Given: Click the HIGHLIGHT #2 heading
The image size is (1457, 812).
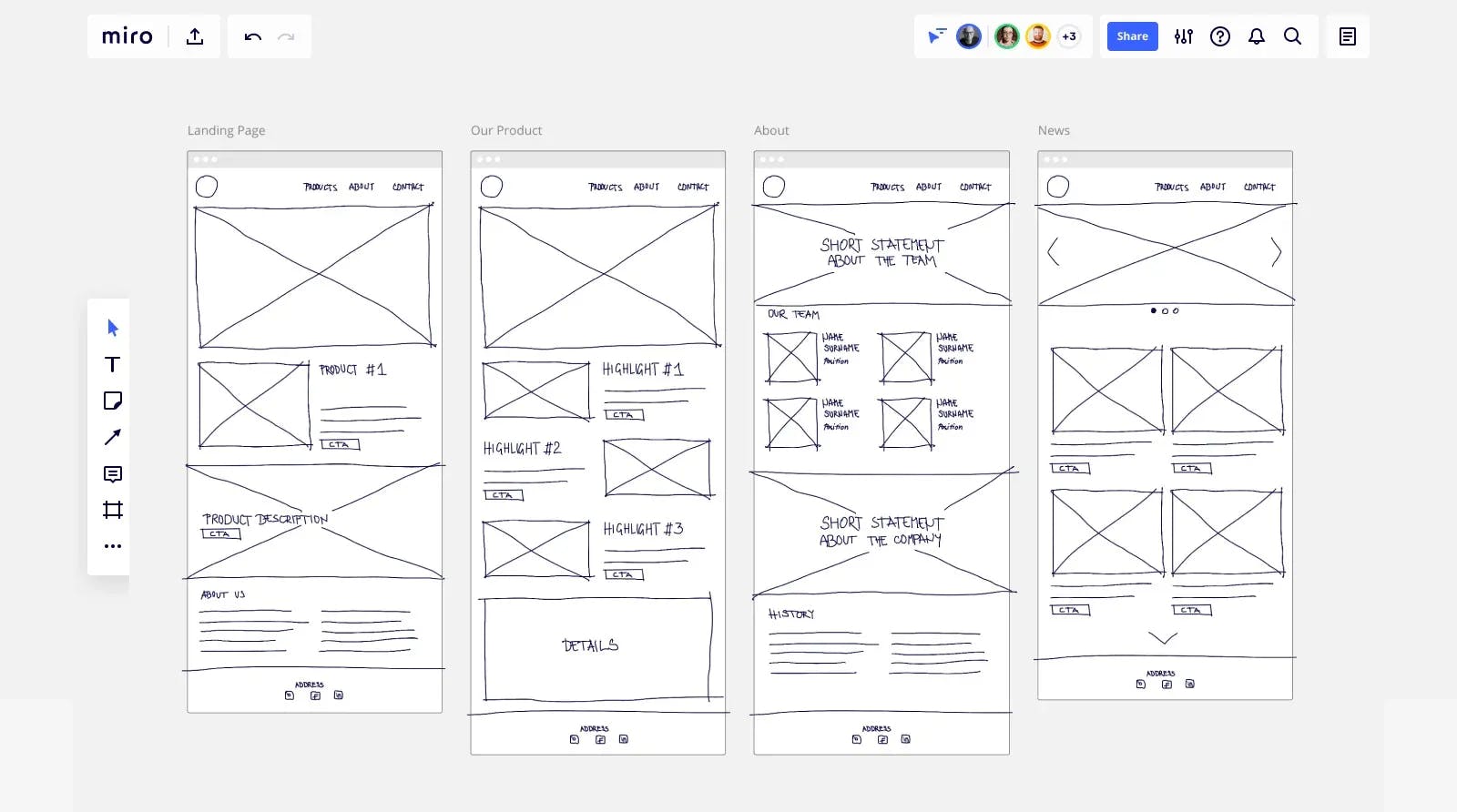Looking at the screenshot, I should (522, 448).
